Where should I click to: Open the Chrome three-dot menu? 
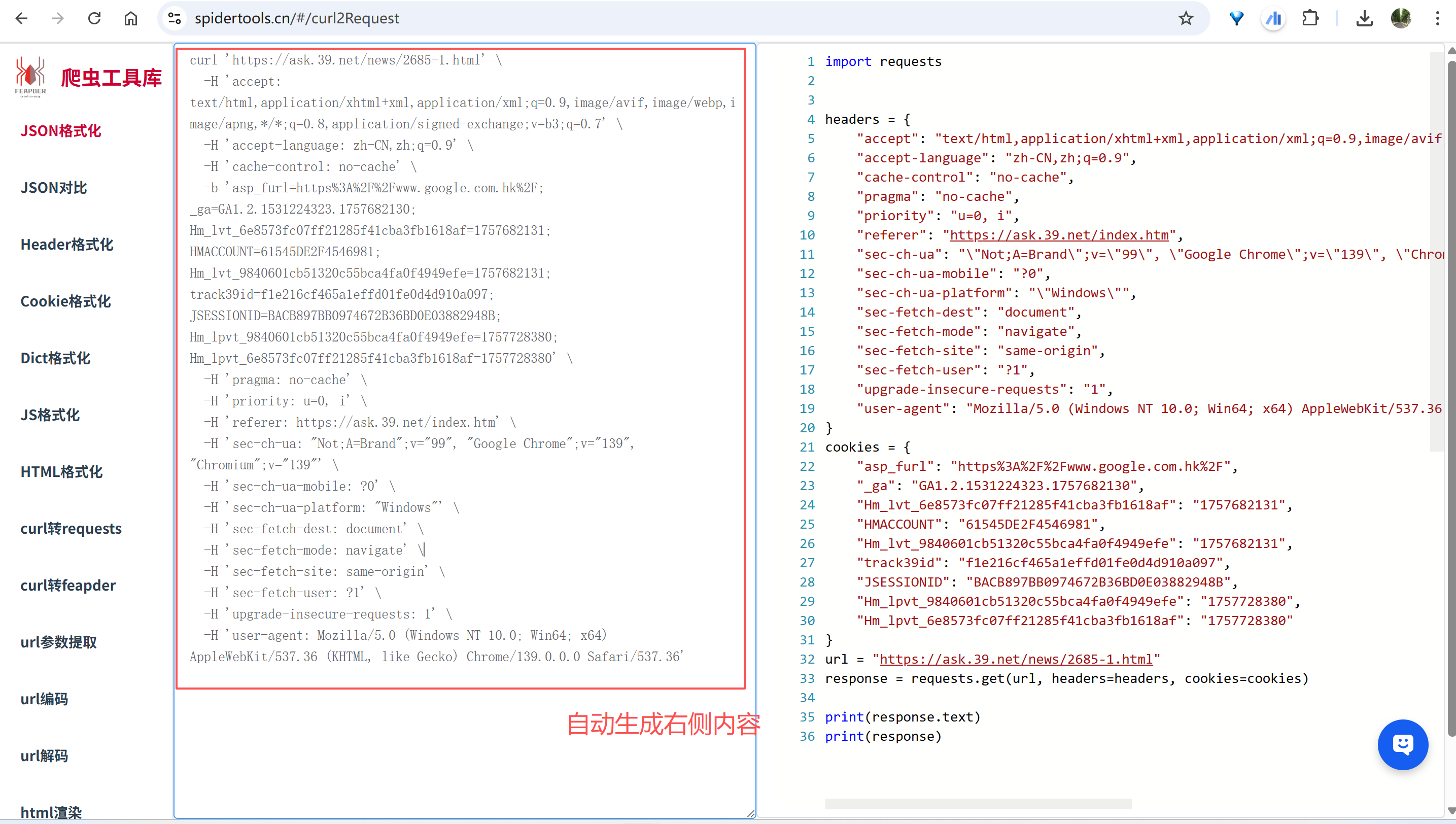[1437, 18]
